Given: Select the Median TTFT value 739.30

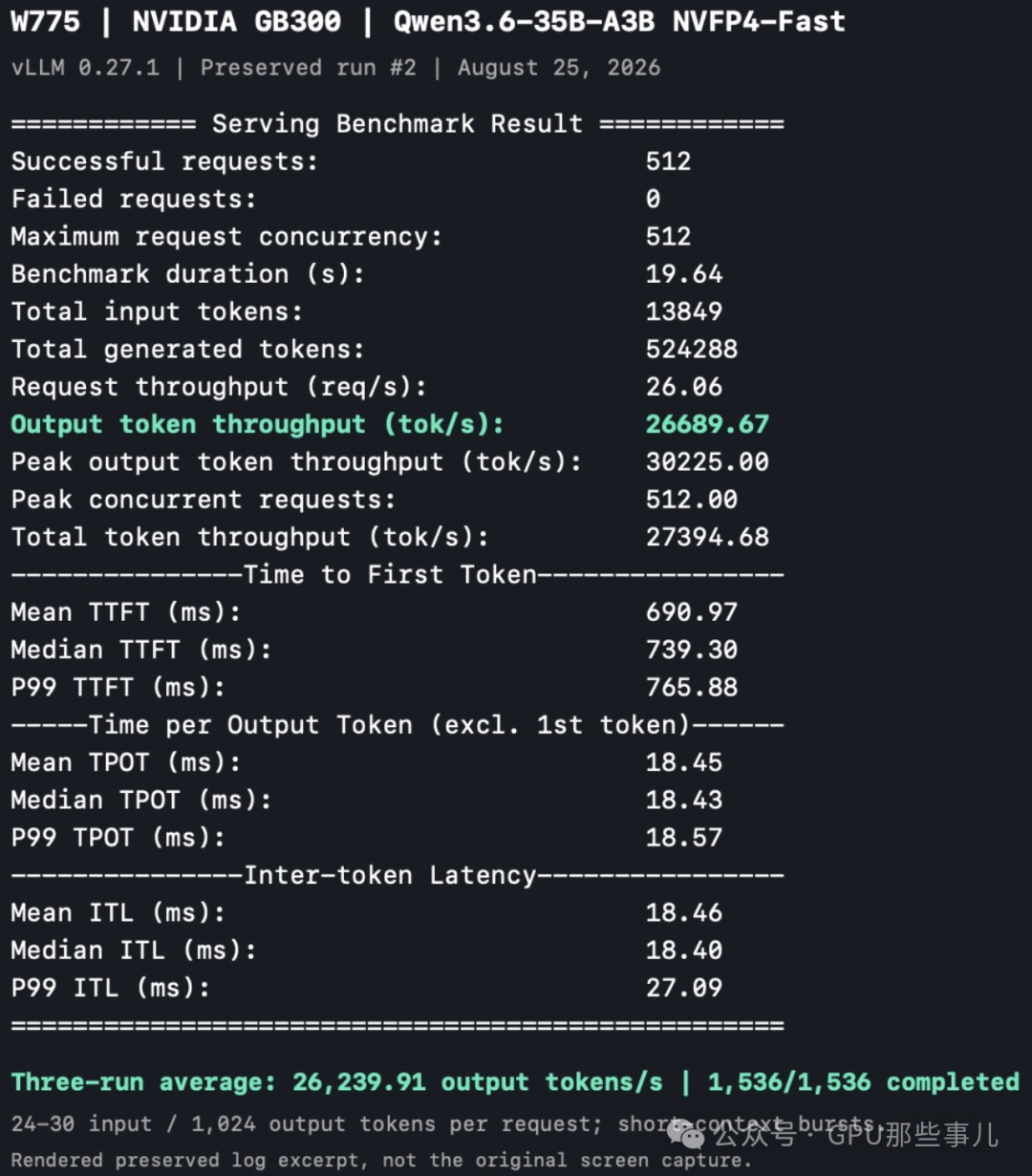Looking at the screenshot, I should 692,650.
